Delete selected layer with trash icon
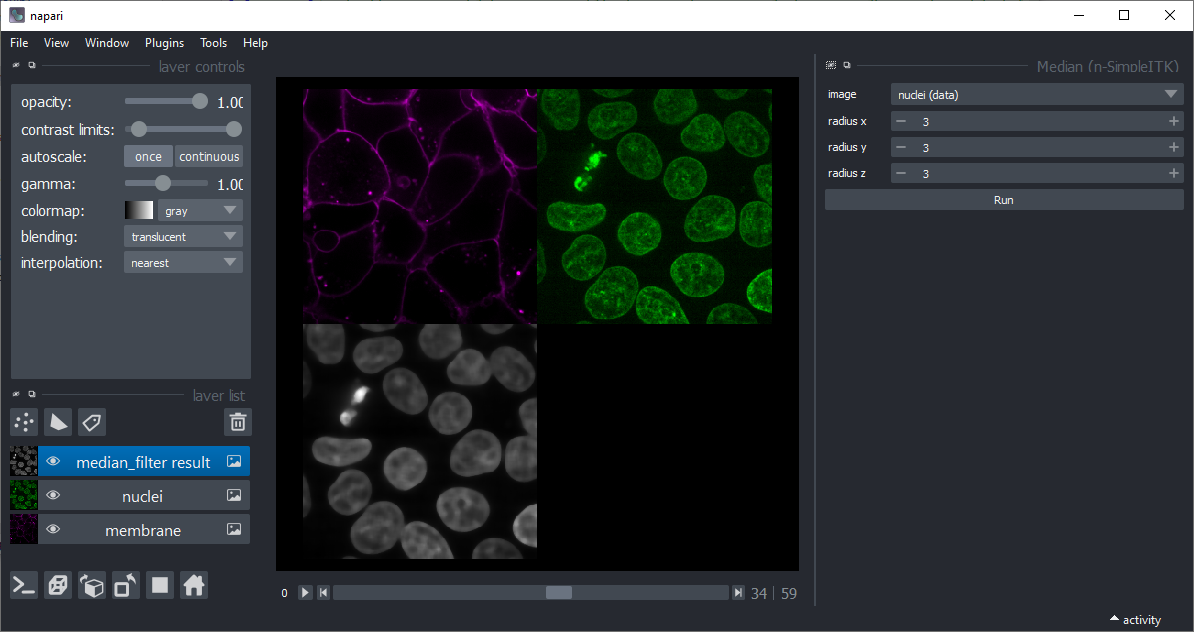The image size is (1194, 632). click(x=238, y=422)
